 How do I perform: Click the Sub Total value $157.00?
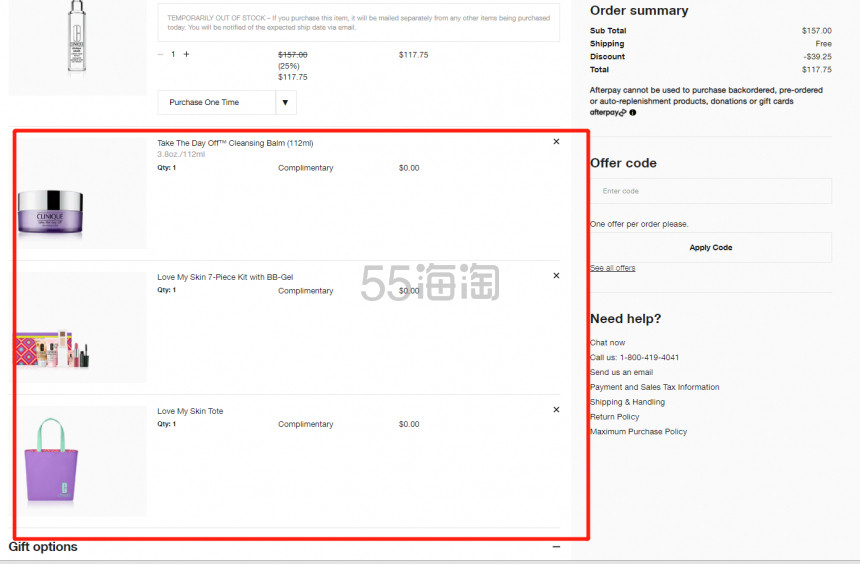coord(817,31)
